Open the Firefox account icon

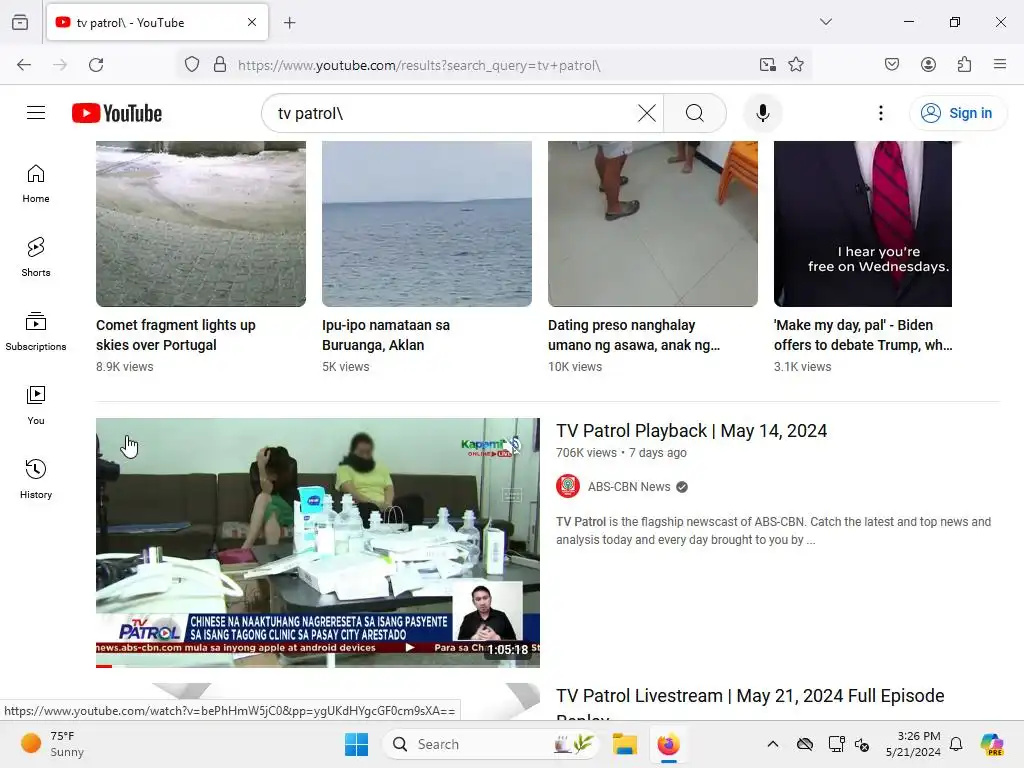pos(928,65)
